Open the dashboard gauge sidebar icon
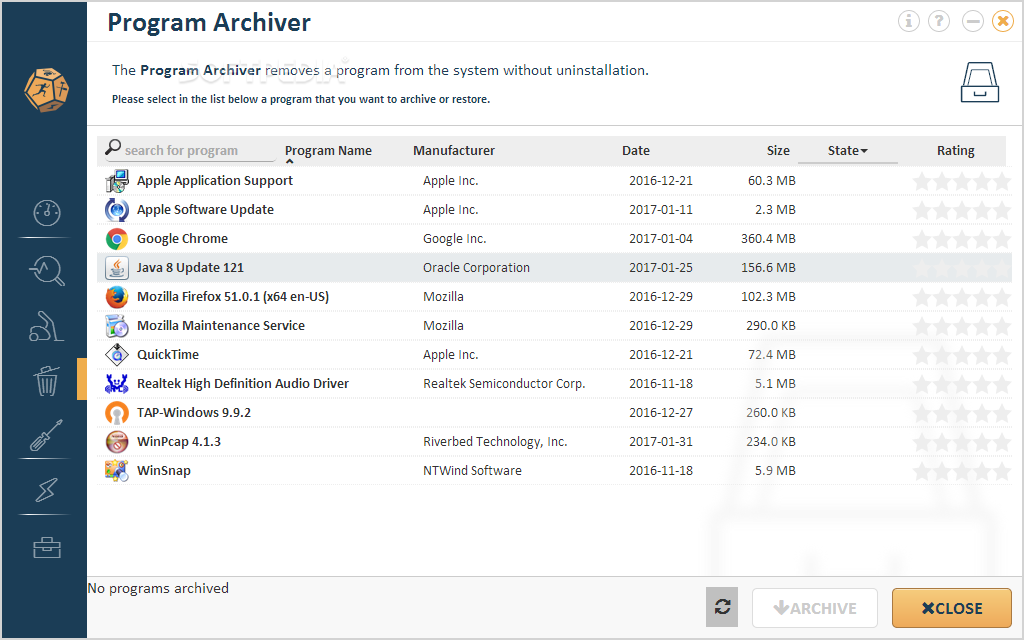The image size is (1024, 640). point(46,212)
